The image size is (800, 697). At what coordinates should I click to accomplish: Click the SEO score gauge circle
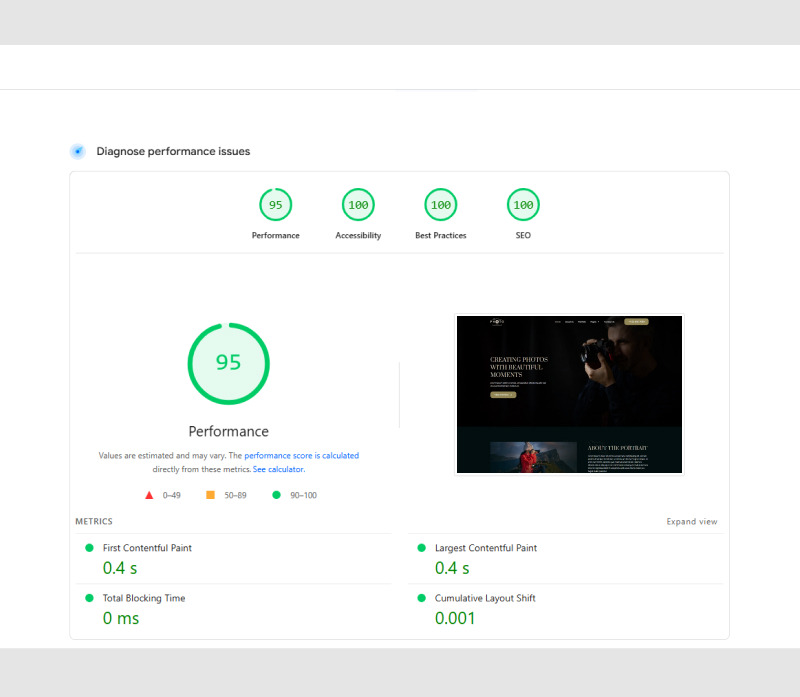pos(522,204)
